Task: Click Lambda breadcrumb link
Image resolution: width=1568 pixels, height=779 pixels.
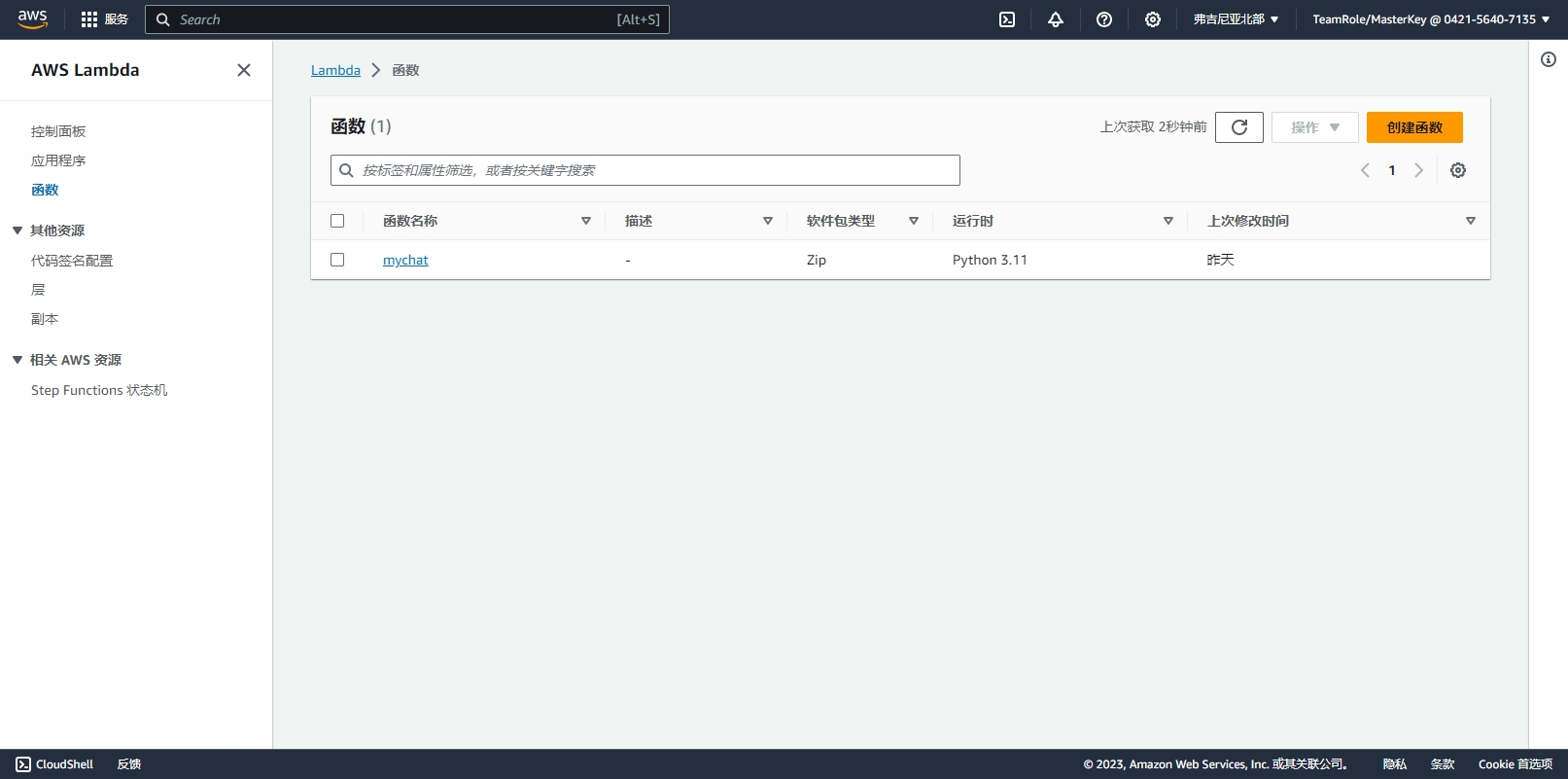Action: [x=335, y=70]
